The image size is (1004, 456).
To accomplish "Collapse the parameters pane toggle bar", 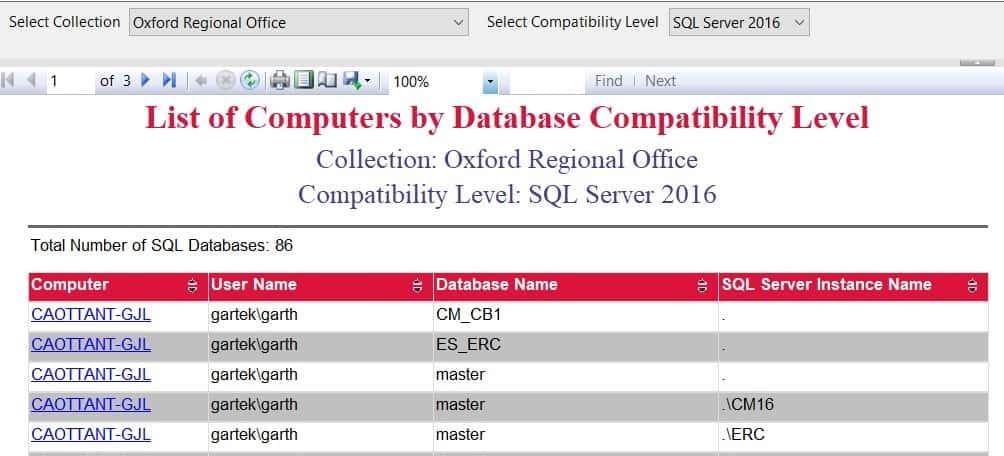I will (x=977, y=63).
